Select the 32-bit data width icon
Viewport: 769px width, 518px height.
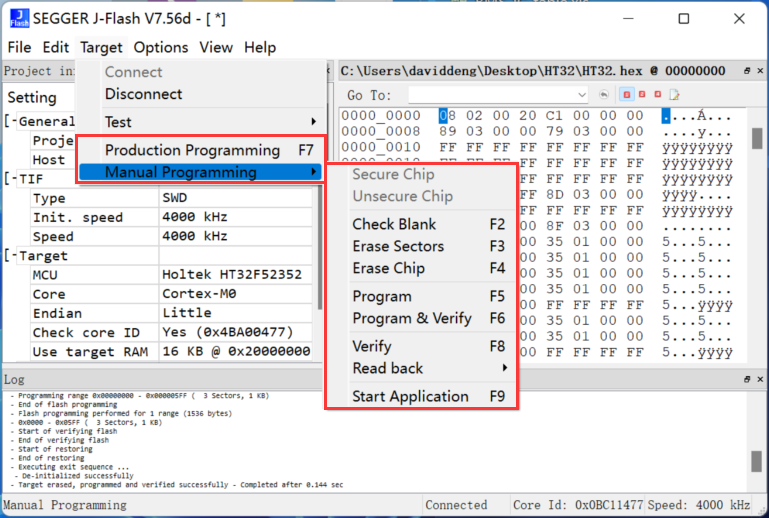657,95
